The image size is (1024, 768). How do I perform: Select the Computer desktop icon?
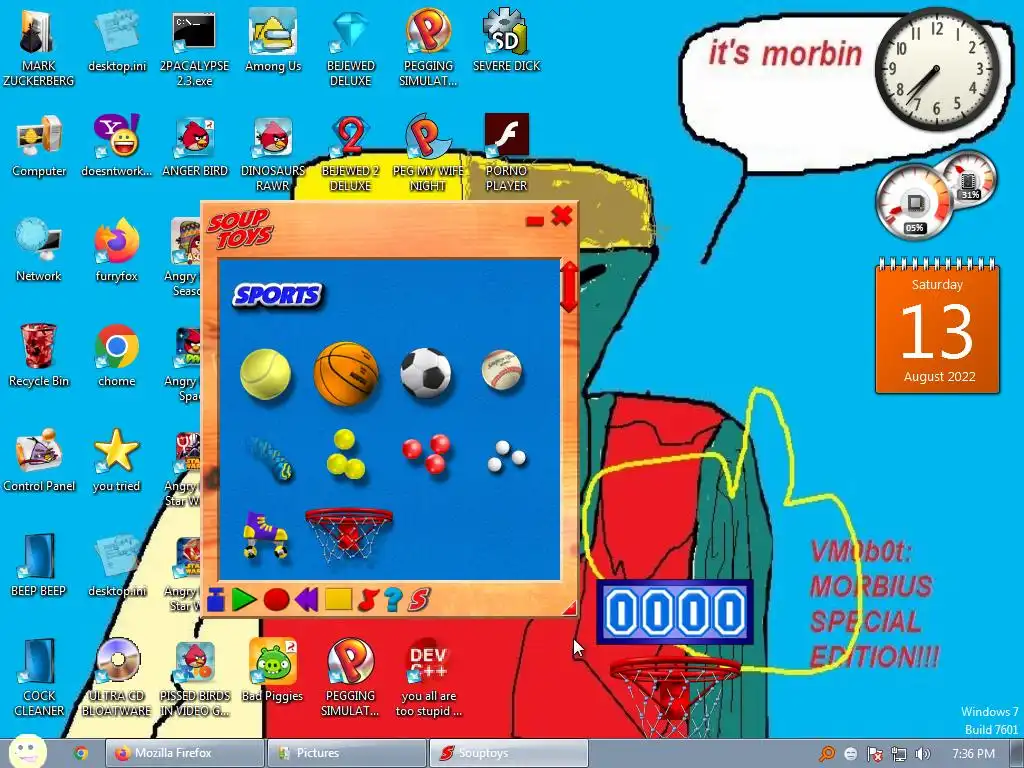click(39, 146)
